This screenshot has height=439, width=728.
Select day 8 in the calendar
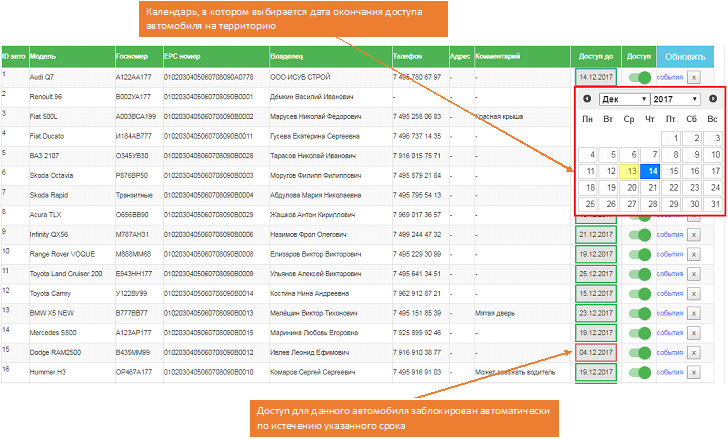[x=671, y=155]
